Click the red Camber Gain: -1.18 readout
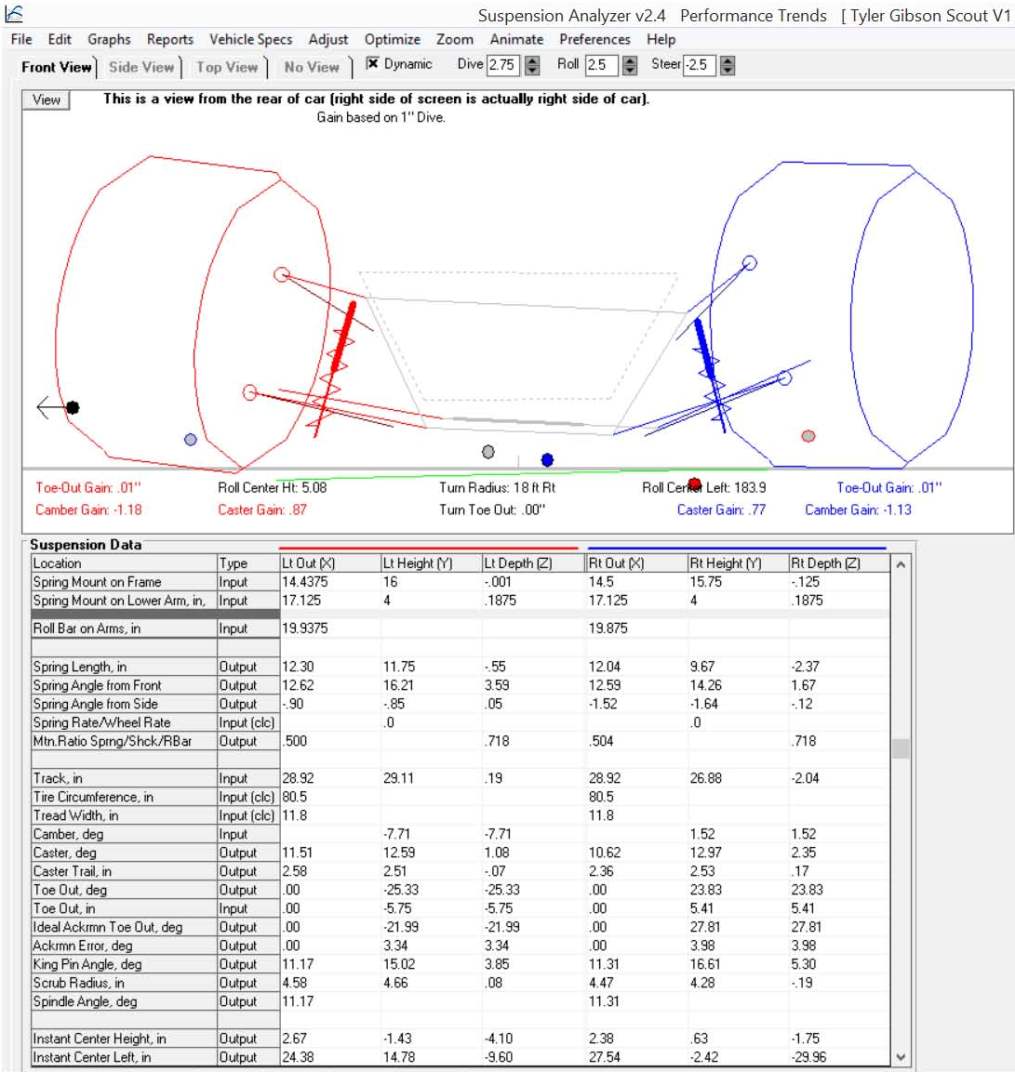The width and height of the screenshot is (1015, 1072). [88, 509]
